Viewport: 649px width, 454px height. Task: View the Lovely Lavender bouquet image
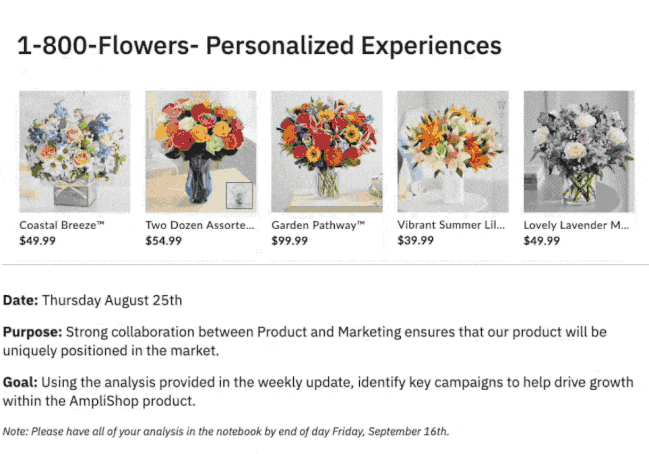click(579, 151)
